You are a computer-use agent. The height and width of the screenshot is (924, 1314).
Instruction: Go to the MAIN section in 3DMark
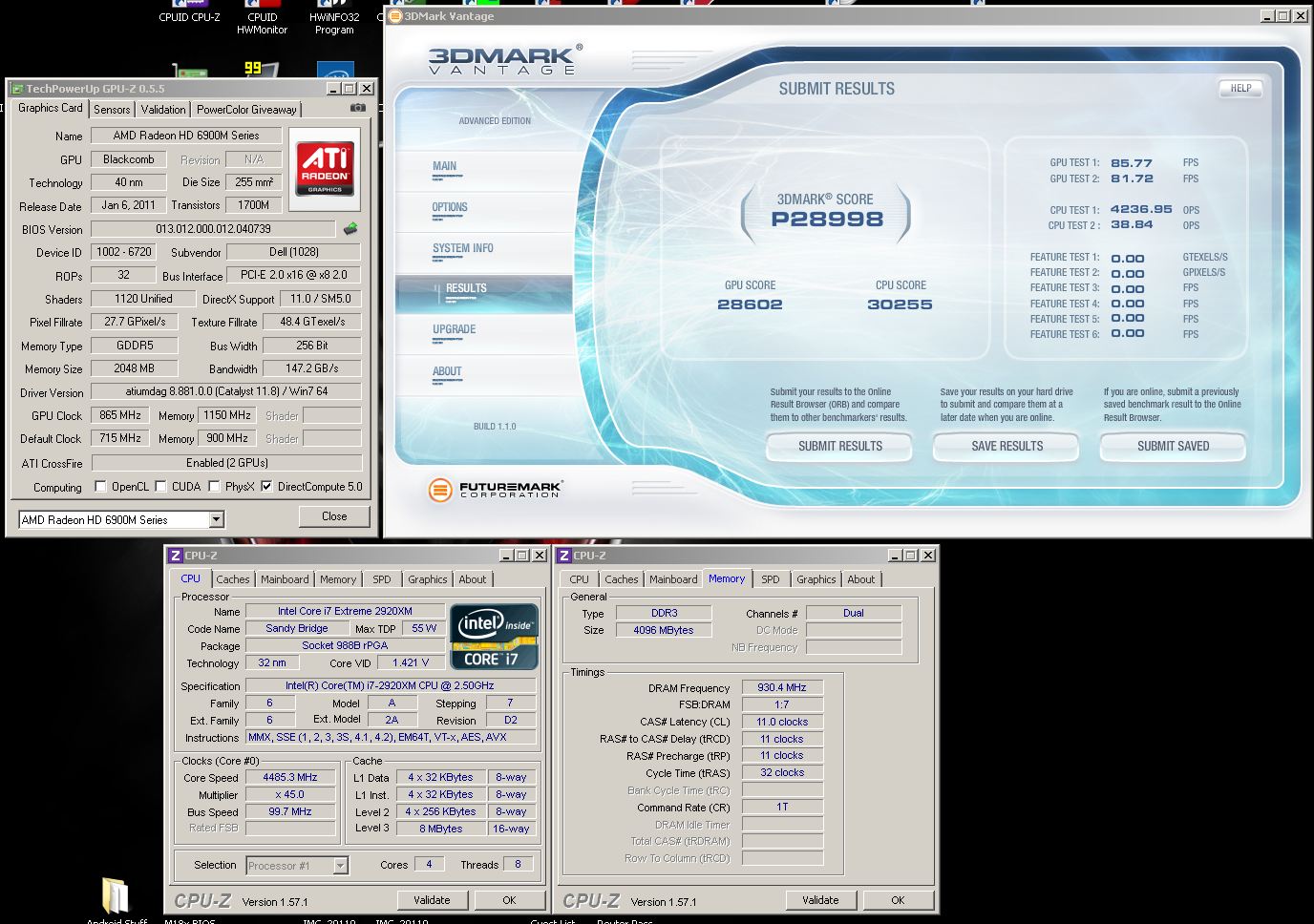tap(444, 166)
